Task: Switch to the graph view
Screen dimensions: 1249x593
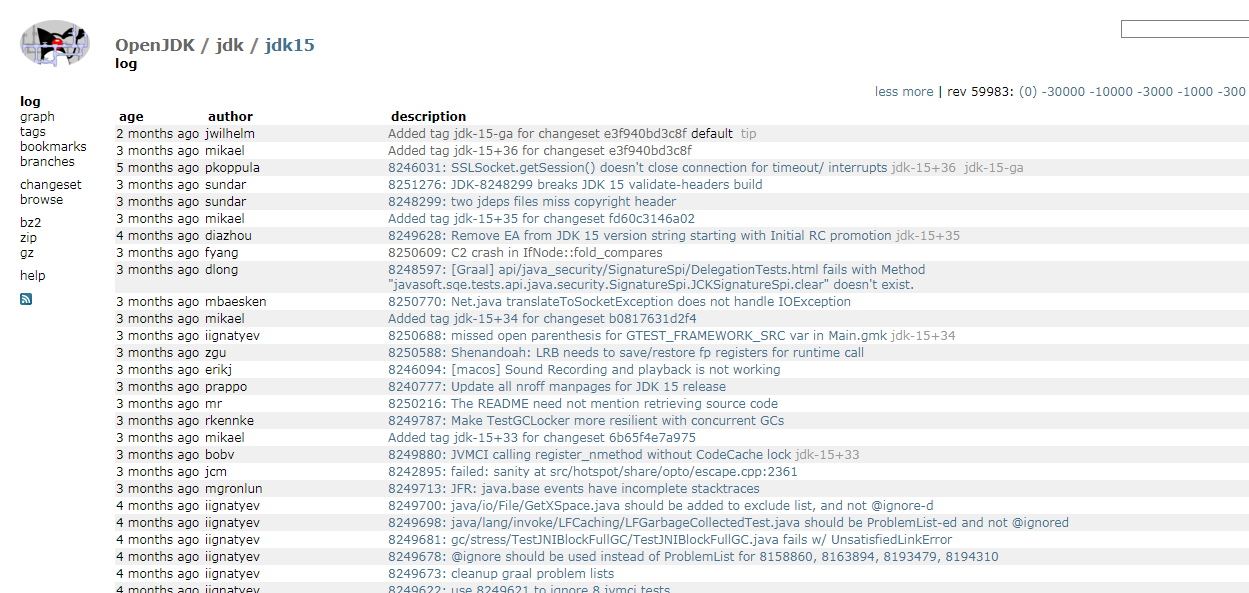Action: tap(36, 116)
